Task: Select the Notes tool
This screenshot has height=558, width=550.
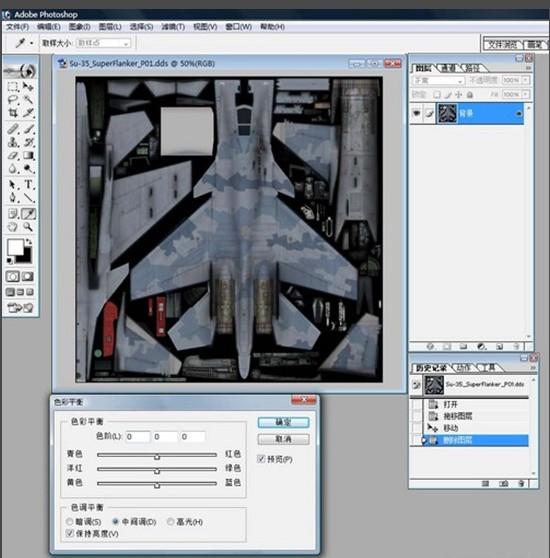Action: 13,214
